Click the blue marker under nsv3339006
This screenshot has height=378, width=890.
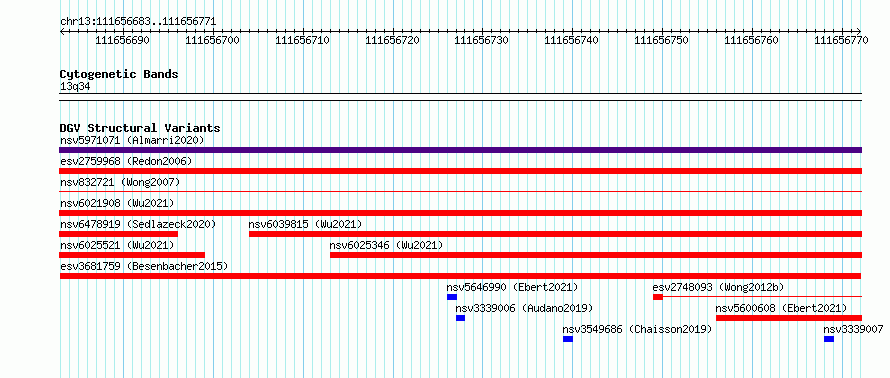pyautogui.click(x=460, y=318)
